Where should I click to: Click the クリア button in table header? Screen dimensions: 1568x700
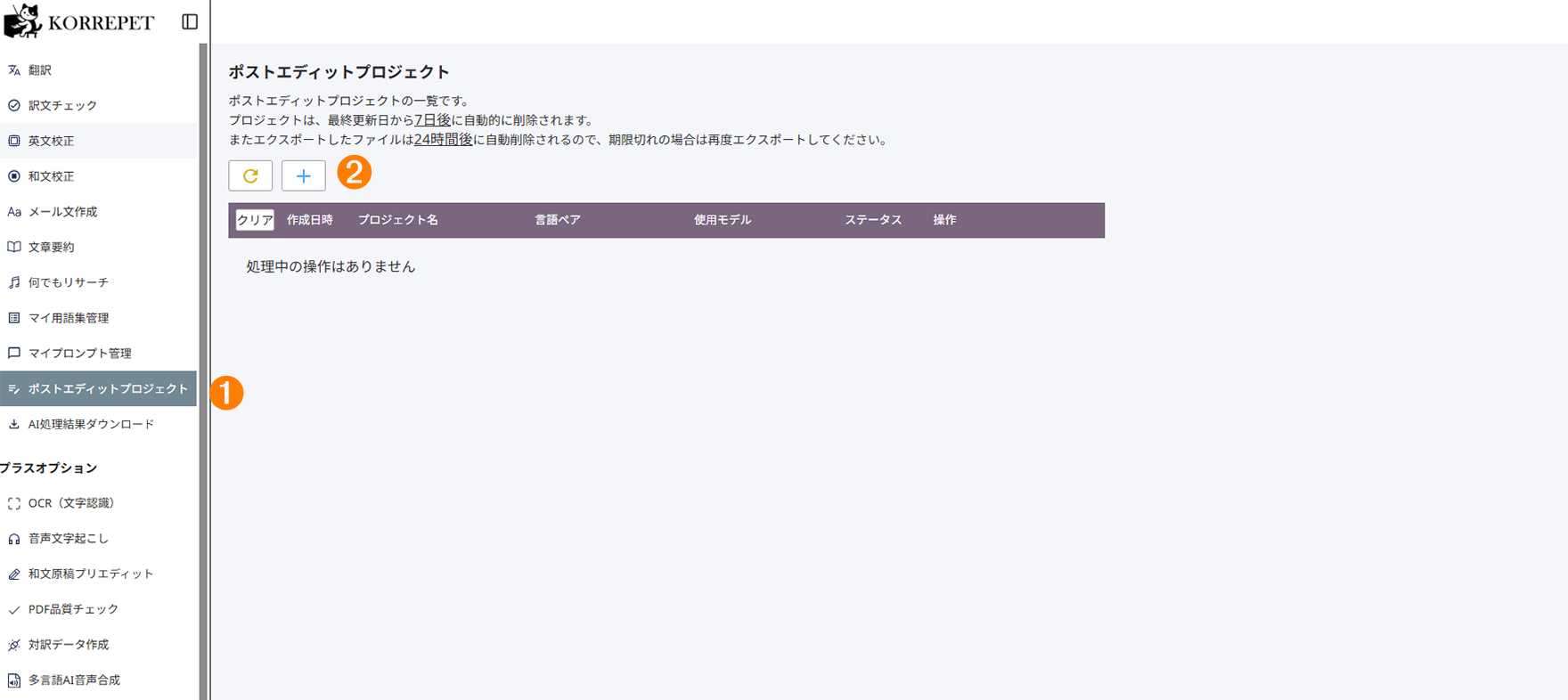[x=255, y=220]
